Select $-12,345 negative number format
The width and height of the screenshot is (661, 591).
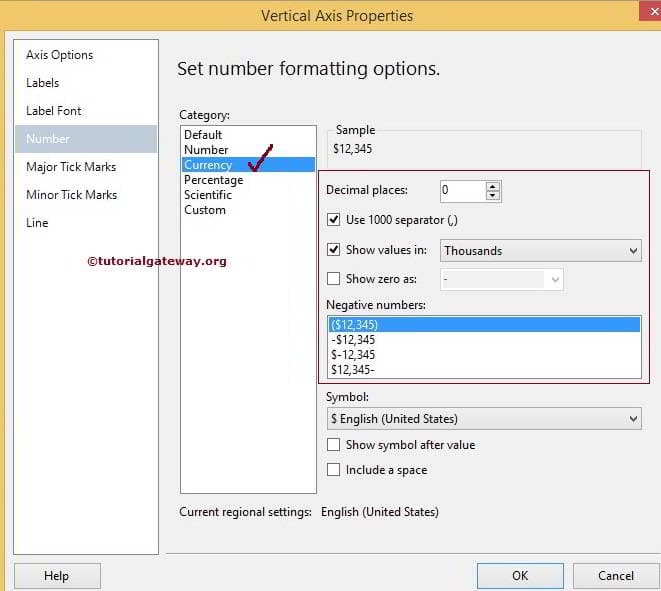click(x=484, y=355)
